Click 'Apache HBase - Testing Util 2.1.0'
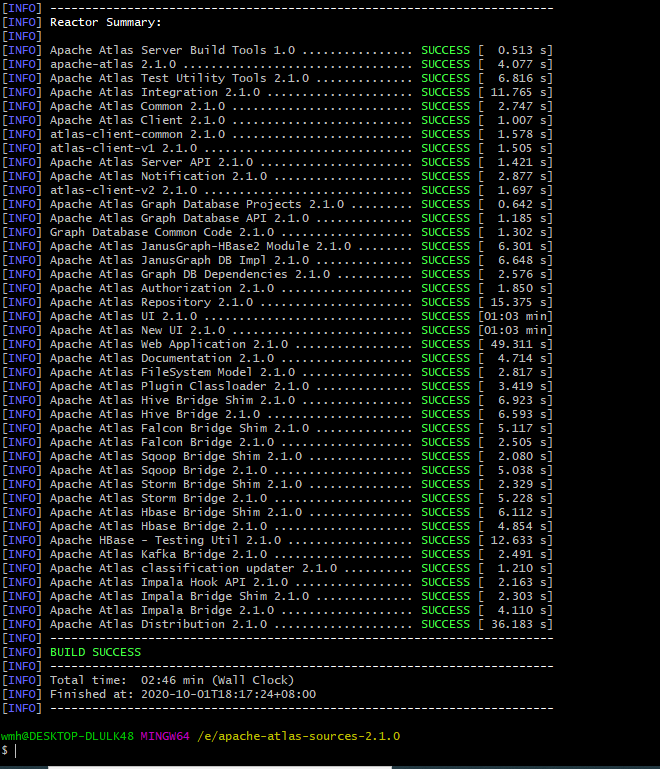 [x=166, y=540]
